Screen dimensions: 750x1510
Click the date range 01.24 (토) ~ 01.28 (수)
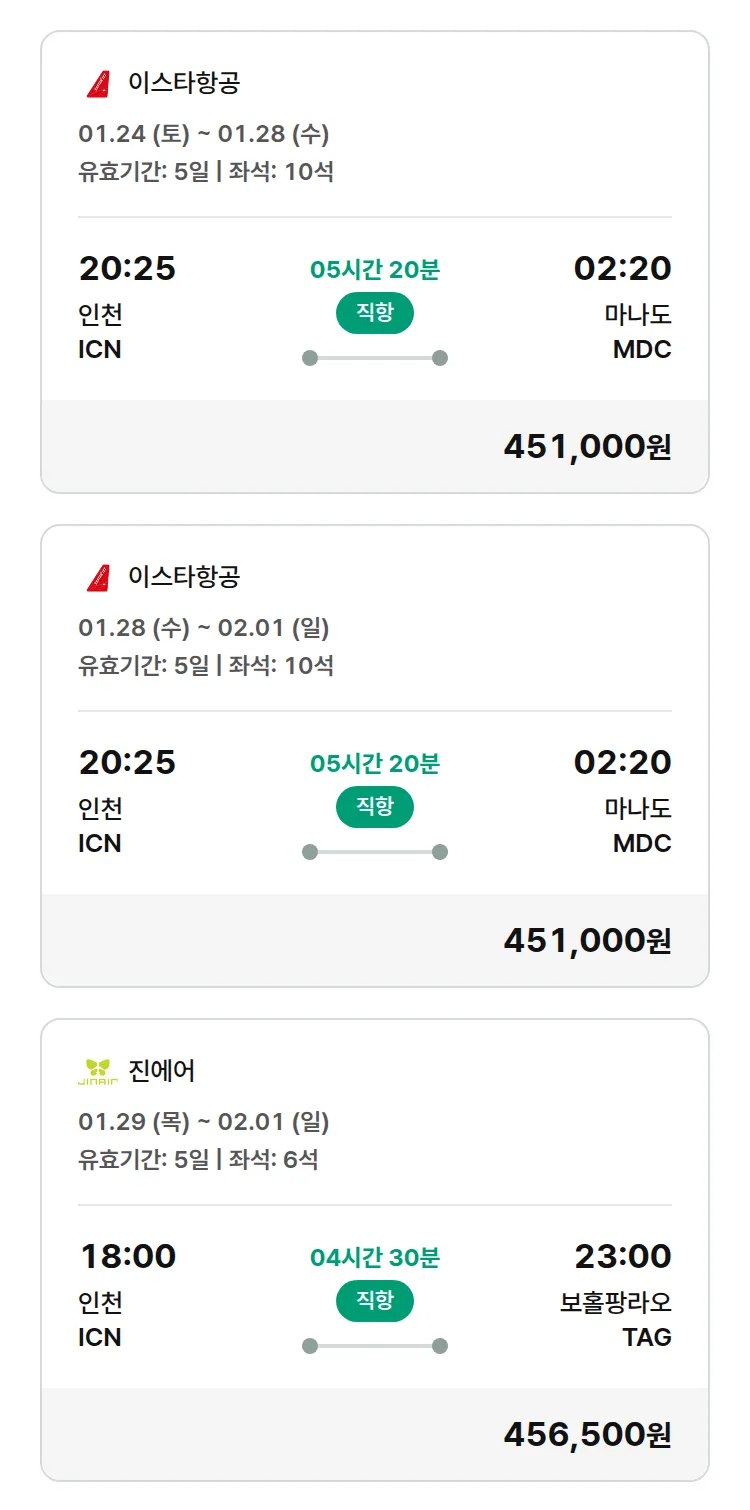pos(204,134)
